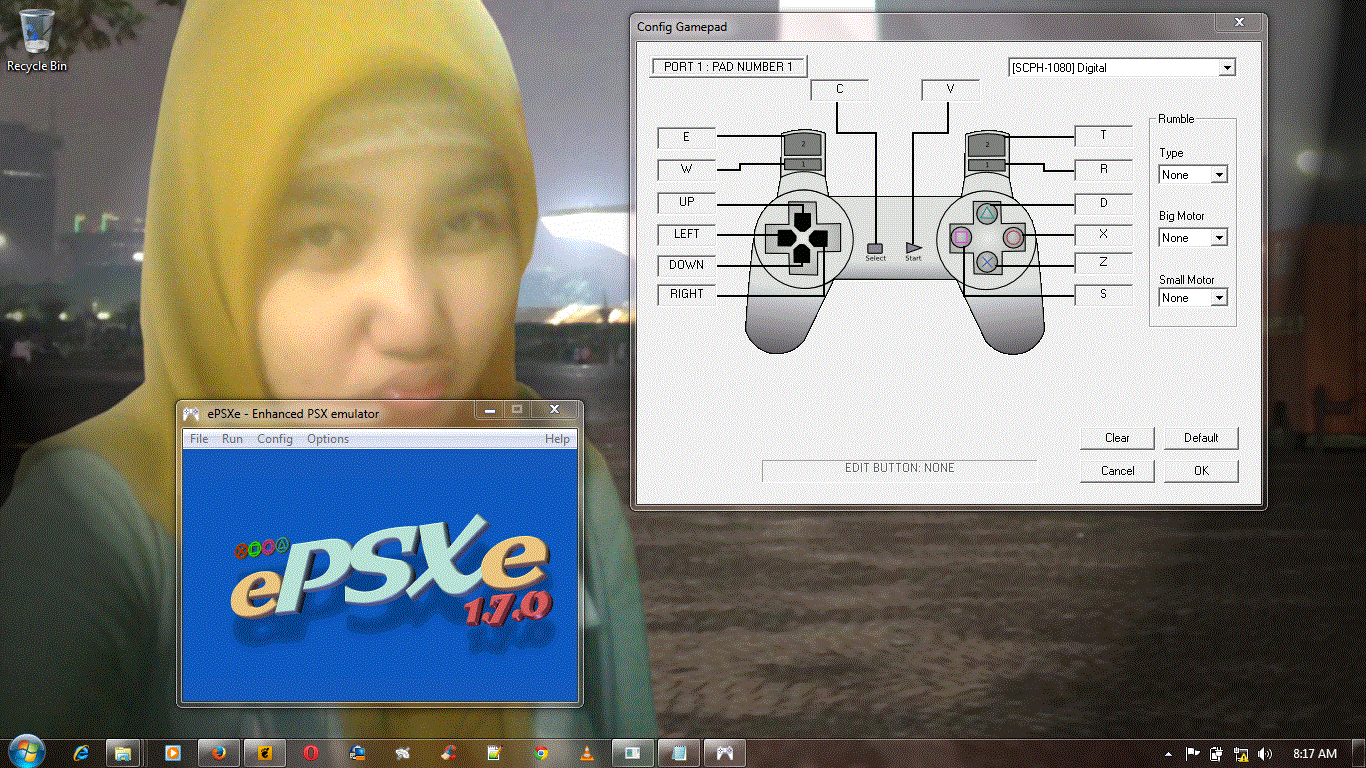Click the Default button
The width and height of the screenshot is (1366, 768).
pyautogui.click(x=1201, y=438)
